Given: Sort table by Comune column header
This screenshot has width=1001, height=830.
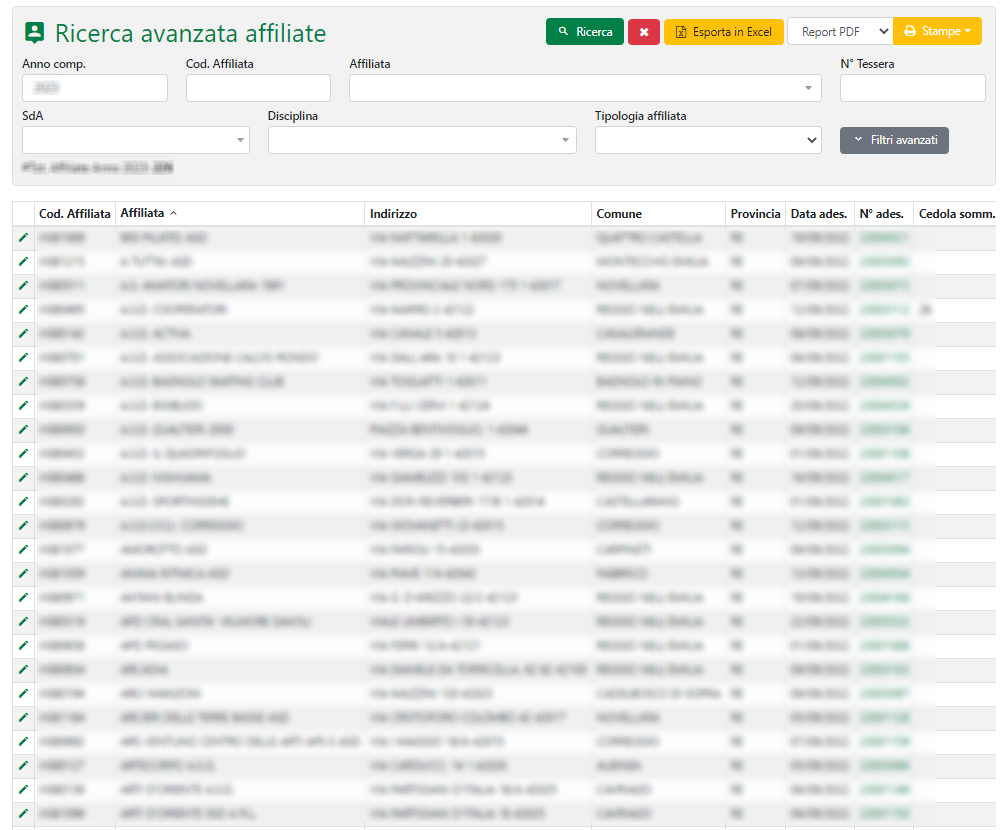Looking at the screenshot, I should click(x=619, y=214).
